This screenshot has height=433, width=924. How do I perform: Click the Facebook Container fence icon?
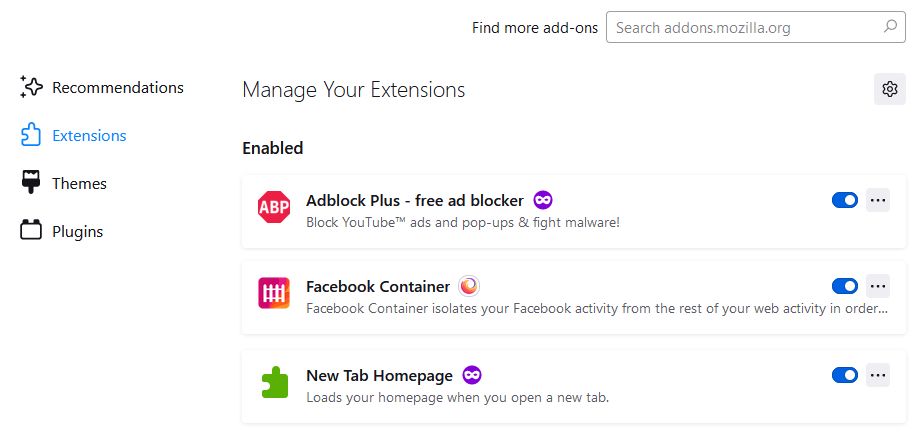pyautogui.click(x=274, y=293)
